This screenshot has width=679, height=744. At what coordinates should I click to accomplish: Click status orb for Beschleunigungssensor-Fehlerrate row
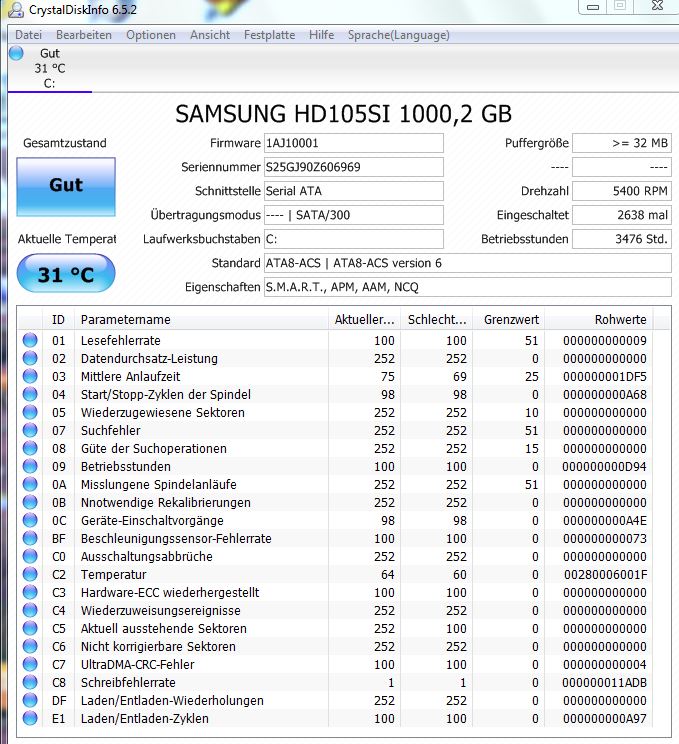point(30,539)
